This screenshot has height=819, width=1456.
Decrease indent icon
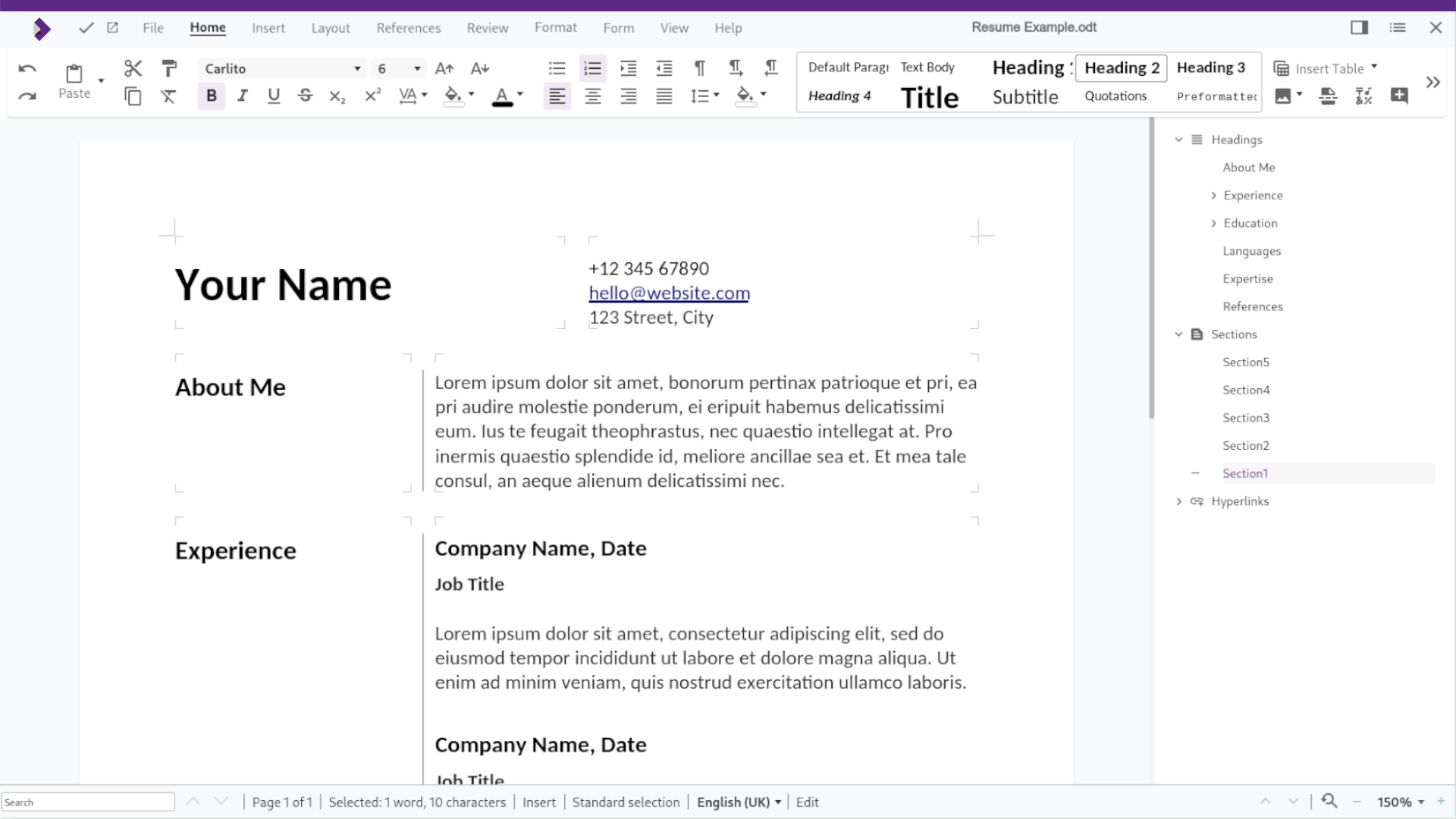click(x=664, y=68)
